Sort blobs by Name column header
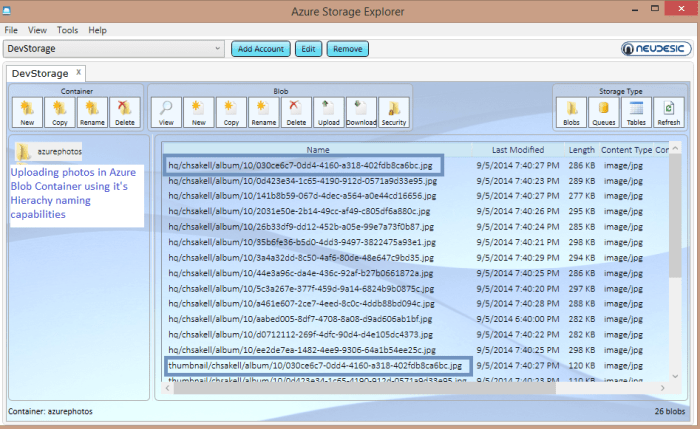The width and height of the screenshot is (700, 429). (318, 150)
